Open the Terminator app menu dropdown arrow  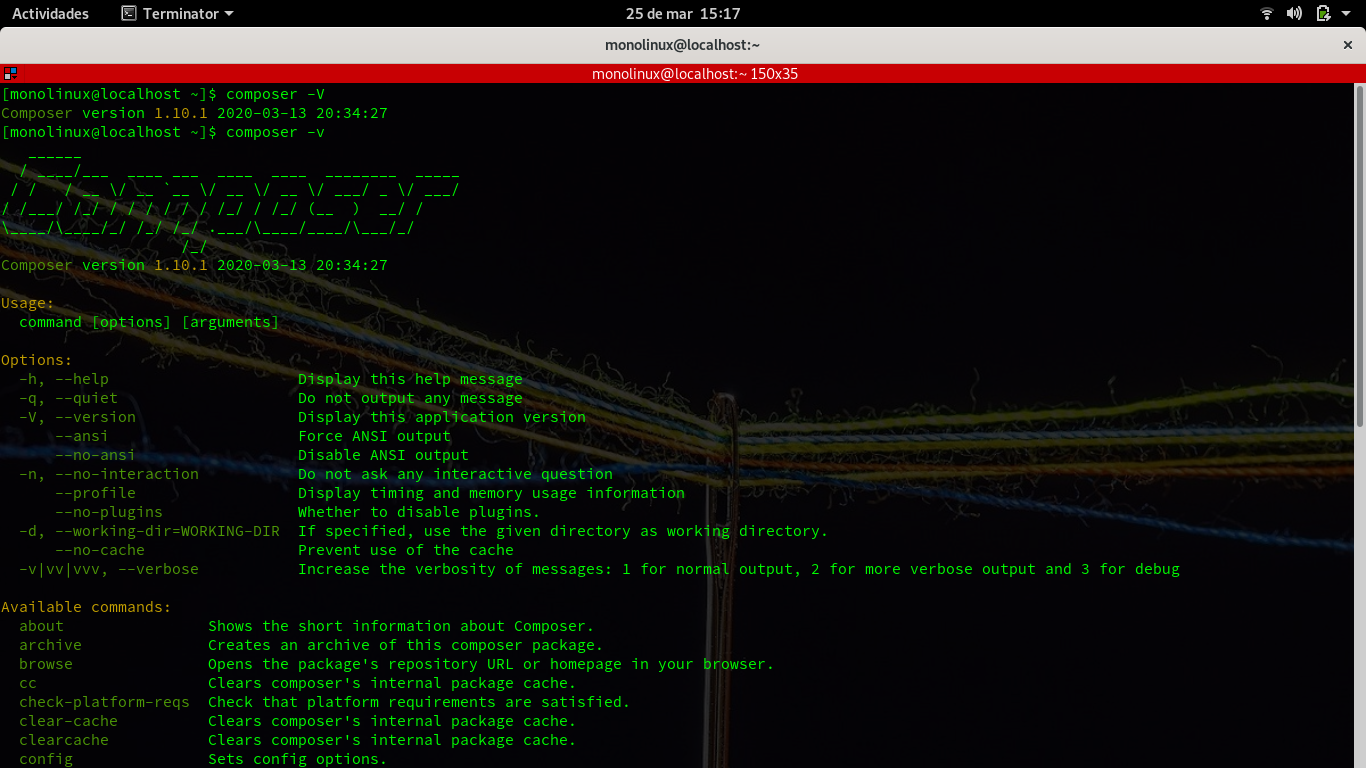229,14
